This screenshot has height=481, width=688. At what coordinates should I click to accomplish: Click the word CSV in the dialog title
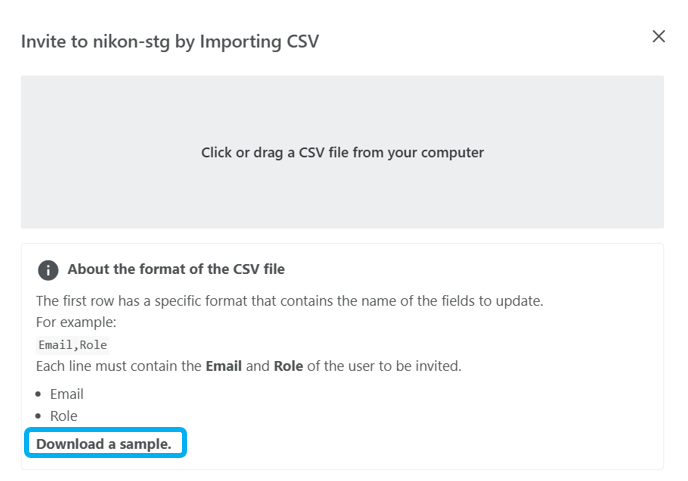pos(302,42)
